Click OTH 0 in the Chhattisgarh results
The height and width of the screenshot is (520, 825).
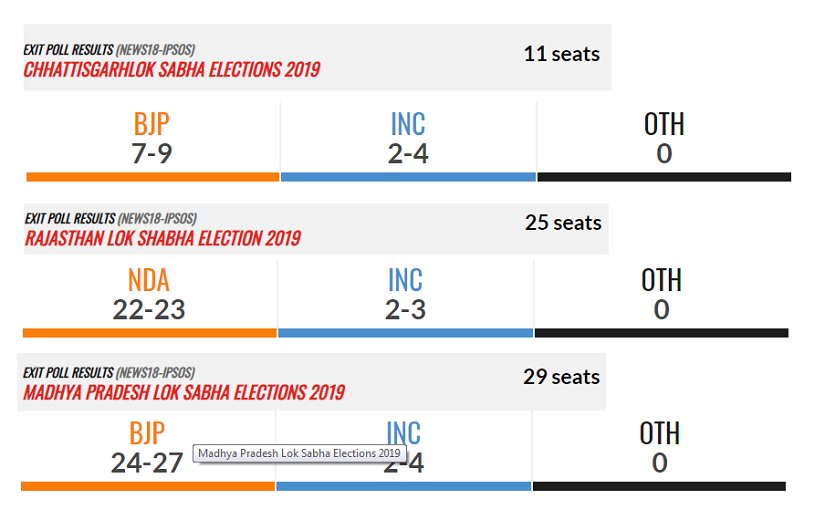point(664,139)
